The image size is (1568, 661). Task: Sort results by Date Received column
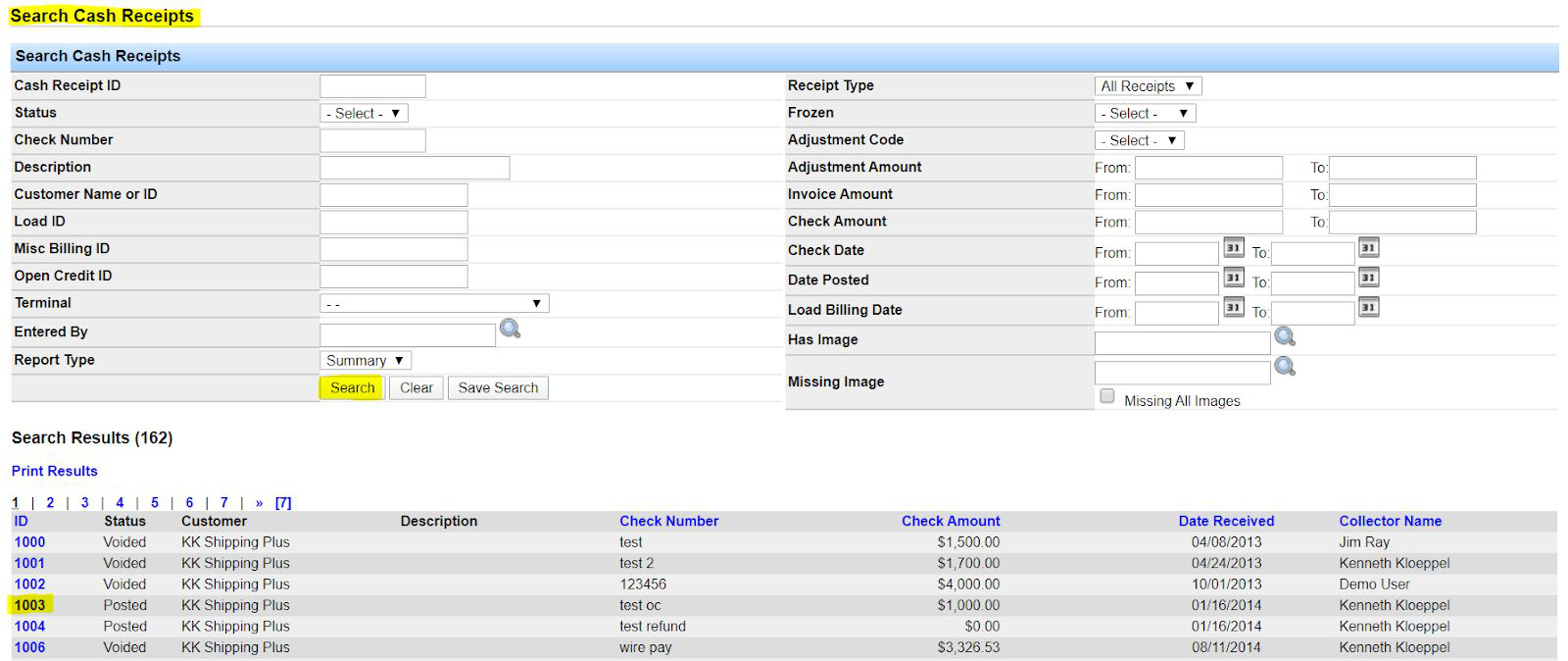1226,521
